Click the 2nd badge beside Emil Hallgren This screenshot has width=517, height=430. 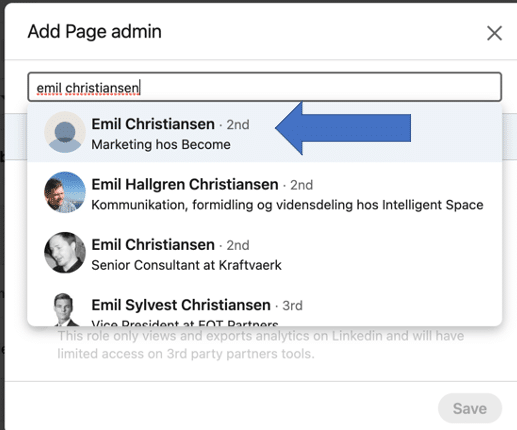(301, 185)
